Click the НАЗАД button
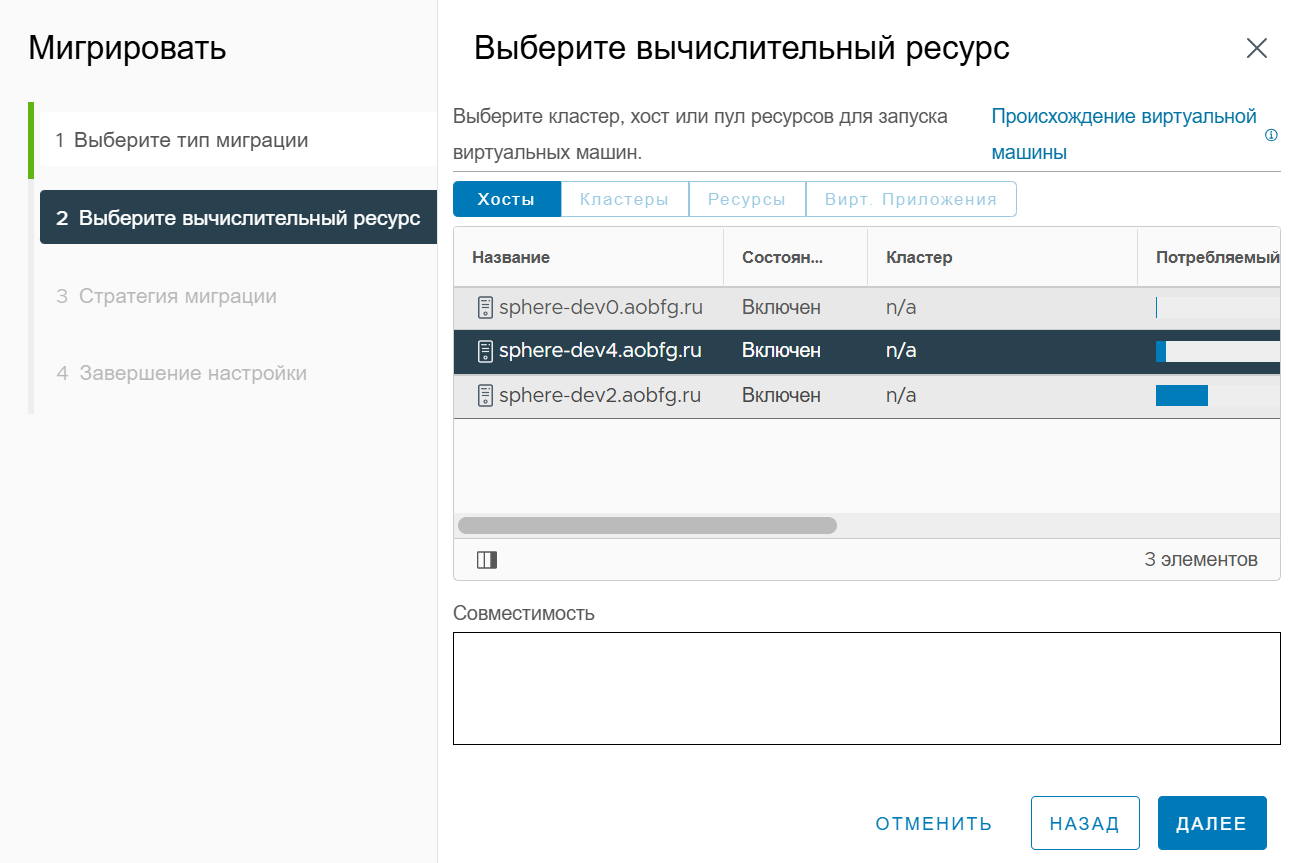This screenshot has height=863, width=1295. click(x=1085, y=824)
